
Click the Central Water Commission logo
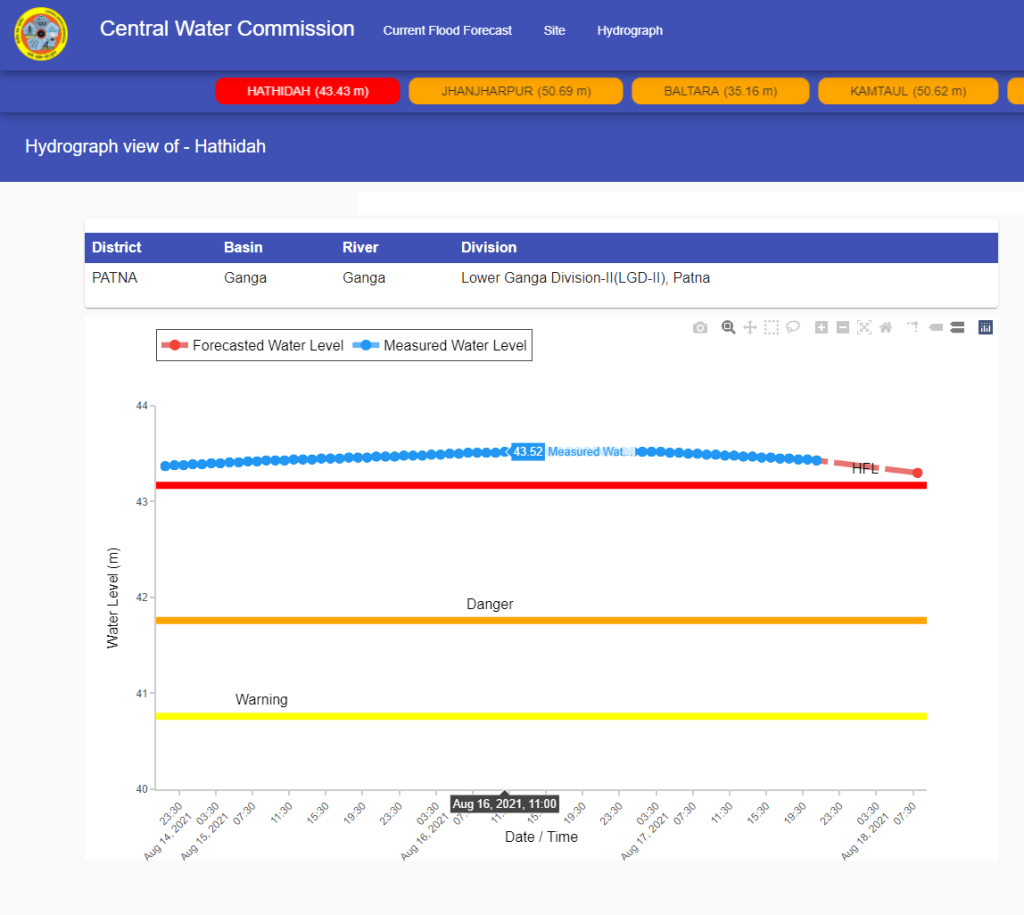pyautogui.click(x=41, y=34)
